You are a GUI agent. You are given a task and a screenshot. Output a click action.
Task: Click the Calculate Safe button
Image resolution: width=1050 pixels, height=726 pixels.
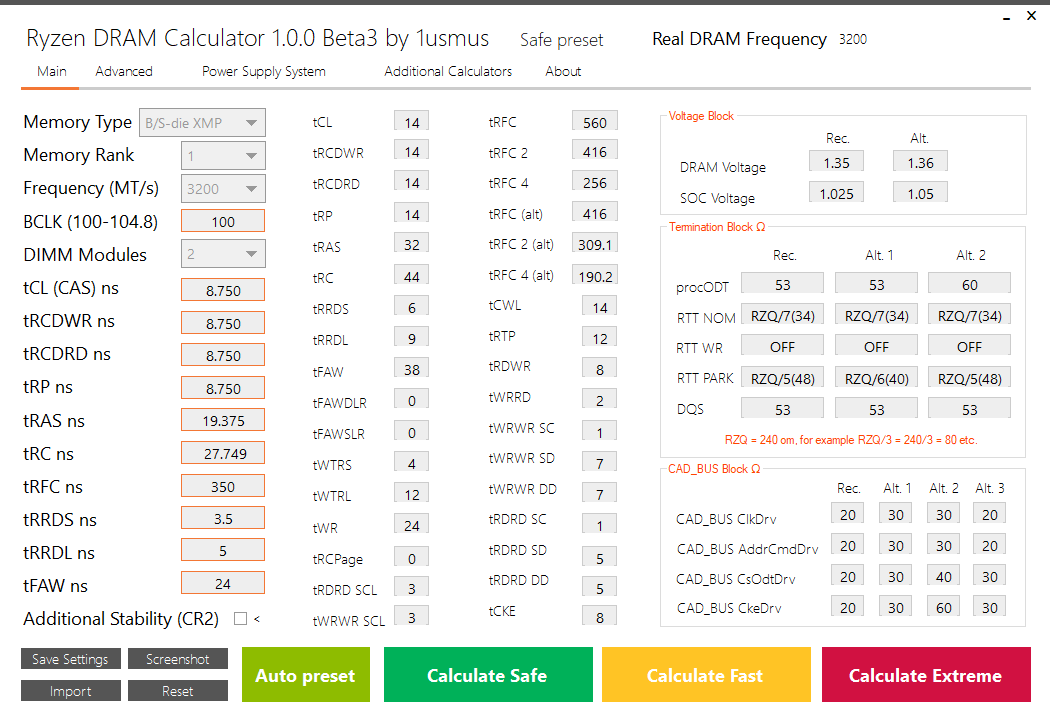tap(488, 674)
